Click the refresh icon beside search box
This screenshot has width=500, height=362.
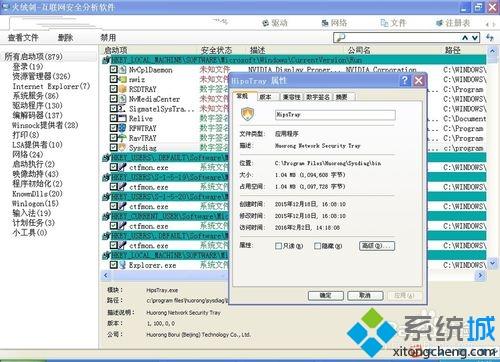click(x=489, y=38)
